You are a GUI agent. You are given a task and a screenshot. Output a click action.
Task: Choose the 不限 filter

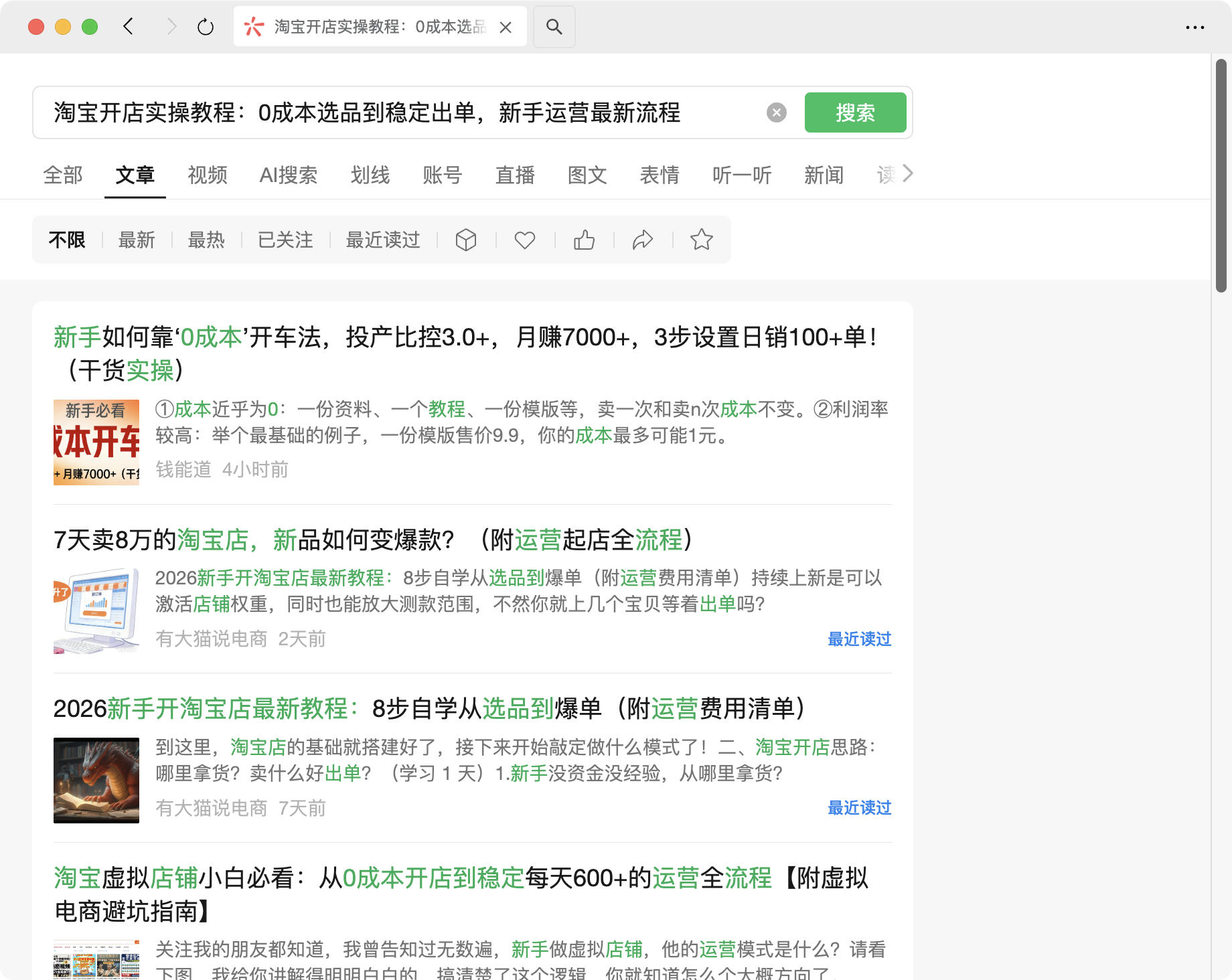pos(67,240)
